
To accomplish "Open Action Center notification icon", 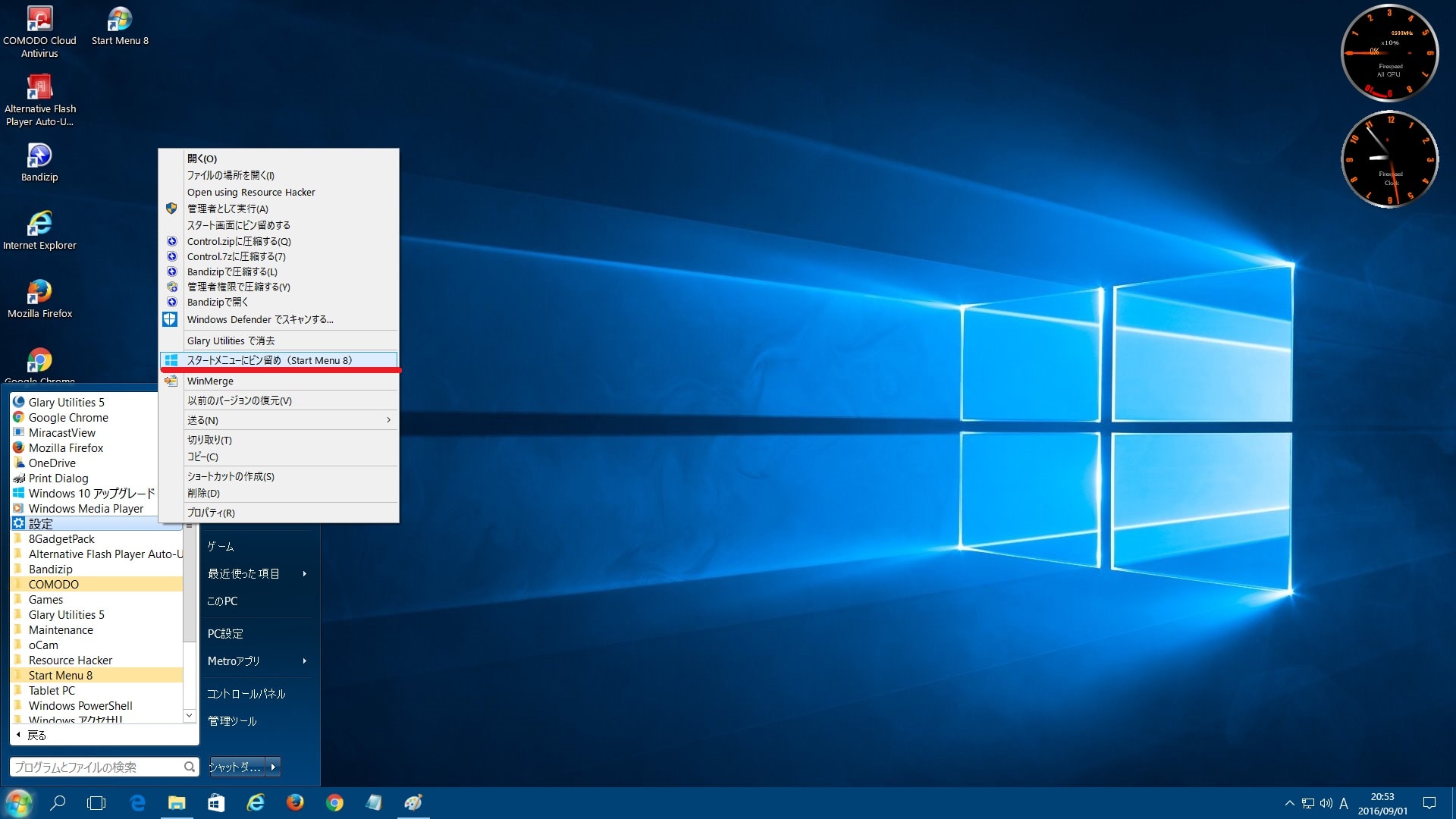I will click(1429, 803).
